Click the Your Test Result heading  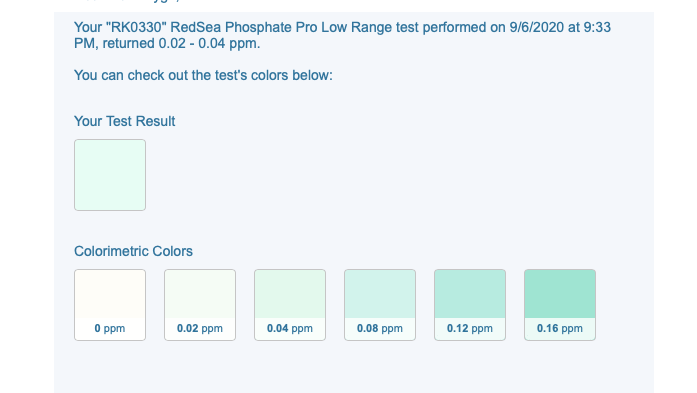[124, 121]
